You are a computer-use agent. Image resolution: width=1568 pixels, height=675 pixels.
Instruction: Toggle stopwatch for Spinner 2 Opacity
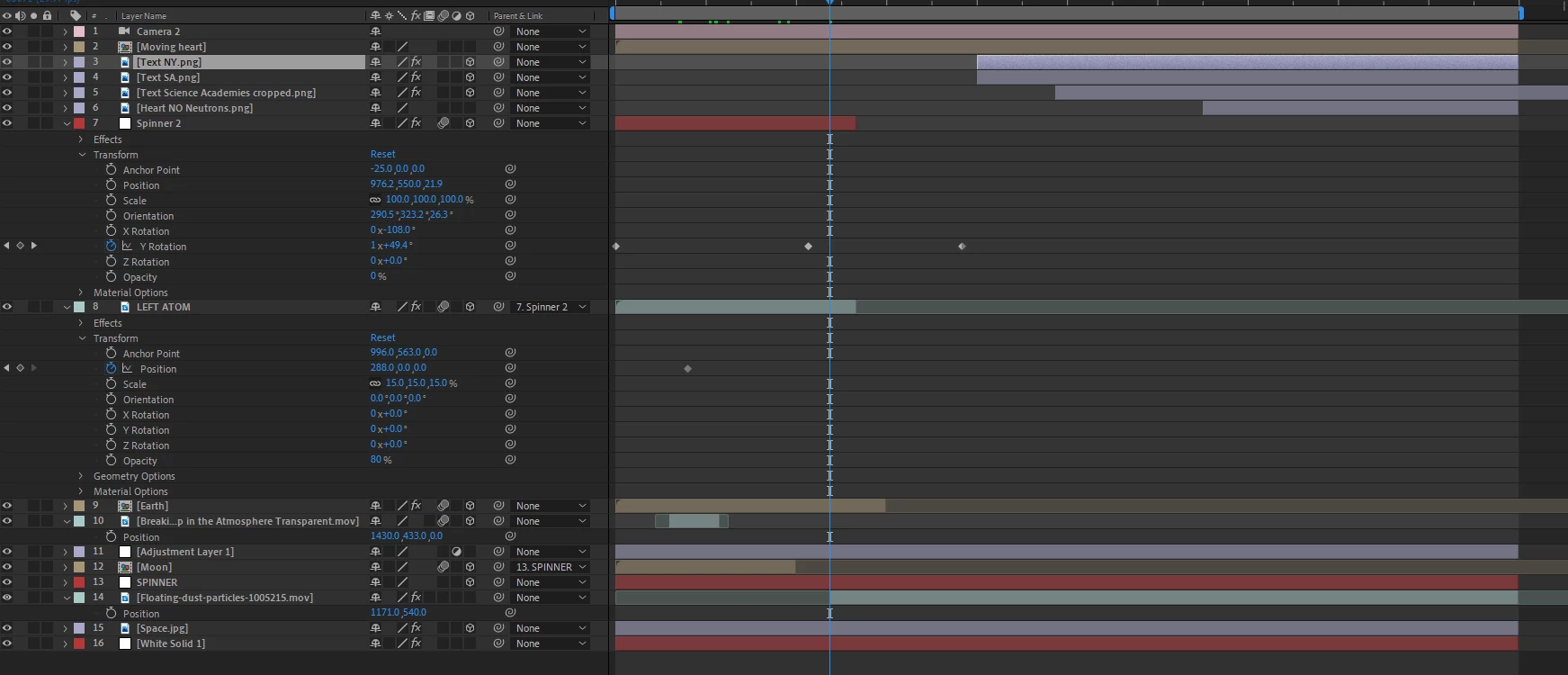111,276
